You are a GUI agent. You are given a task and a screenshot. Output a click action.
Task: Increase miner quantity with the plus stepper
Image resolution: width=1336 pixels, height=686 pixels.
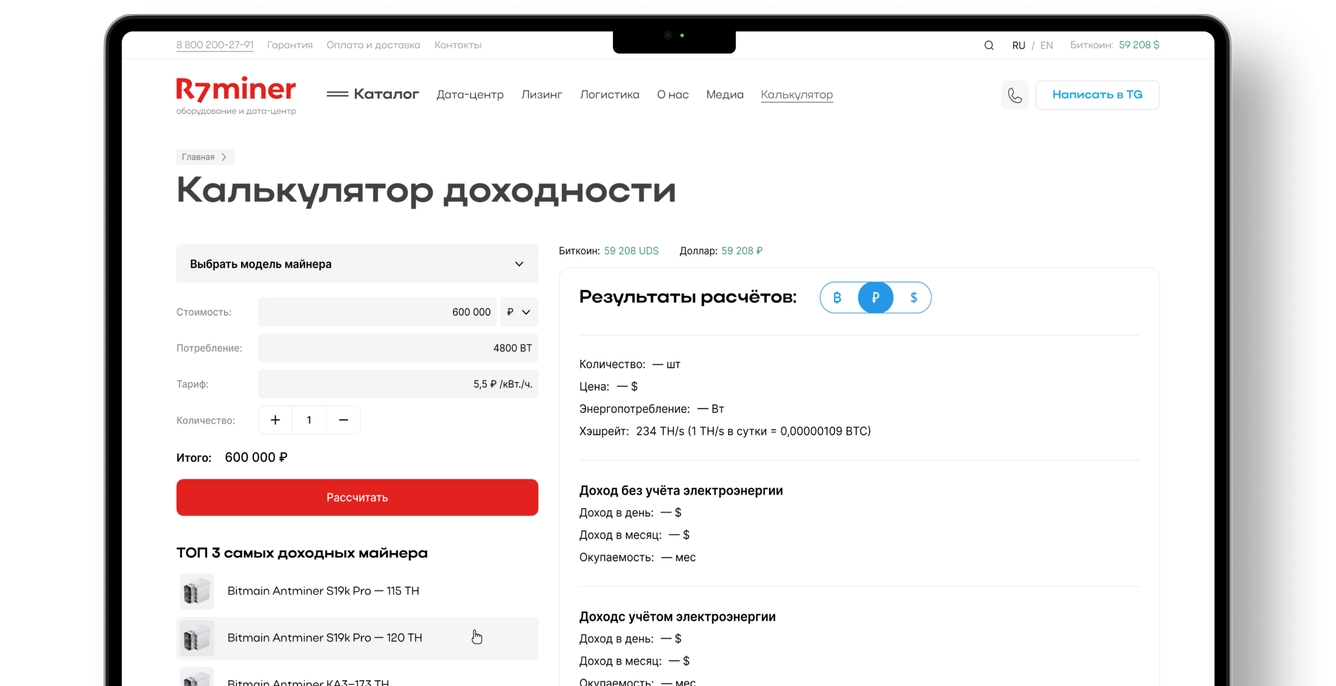pyautogui.click(x=275, y=420)
